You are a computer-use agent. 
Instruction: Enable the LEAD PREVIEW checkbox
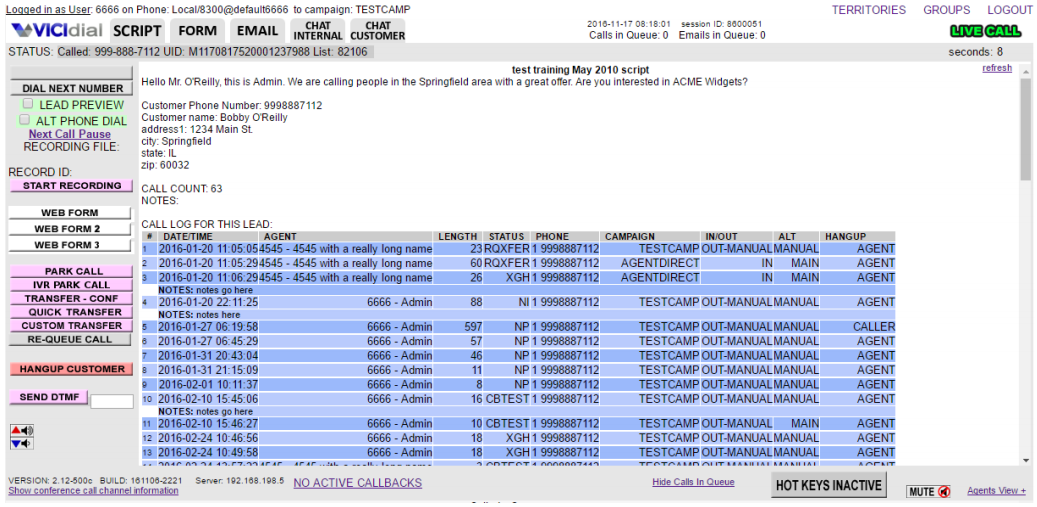pos(28,104)
